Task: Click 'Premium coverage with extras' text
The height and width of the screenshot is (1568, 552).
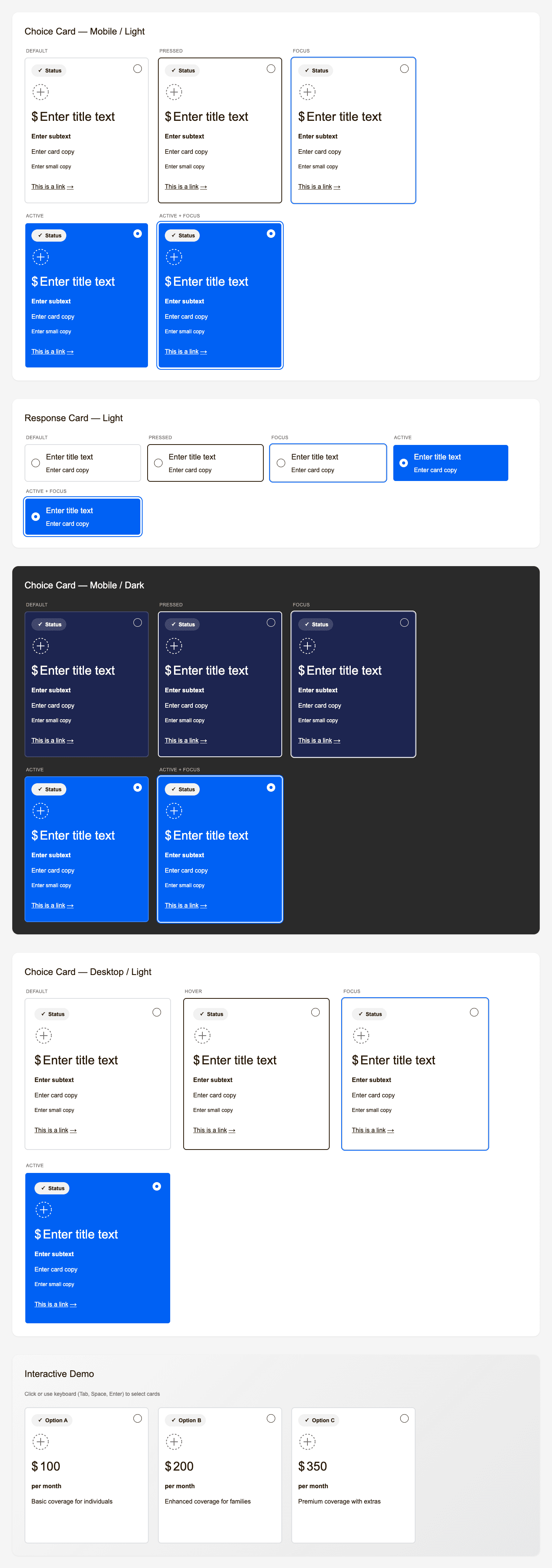Action: point(339,1502)
